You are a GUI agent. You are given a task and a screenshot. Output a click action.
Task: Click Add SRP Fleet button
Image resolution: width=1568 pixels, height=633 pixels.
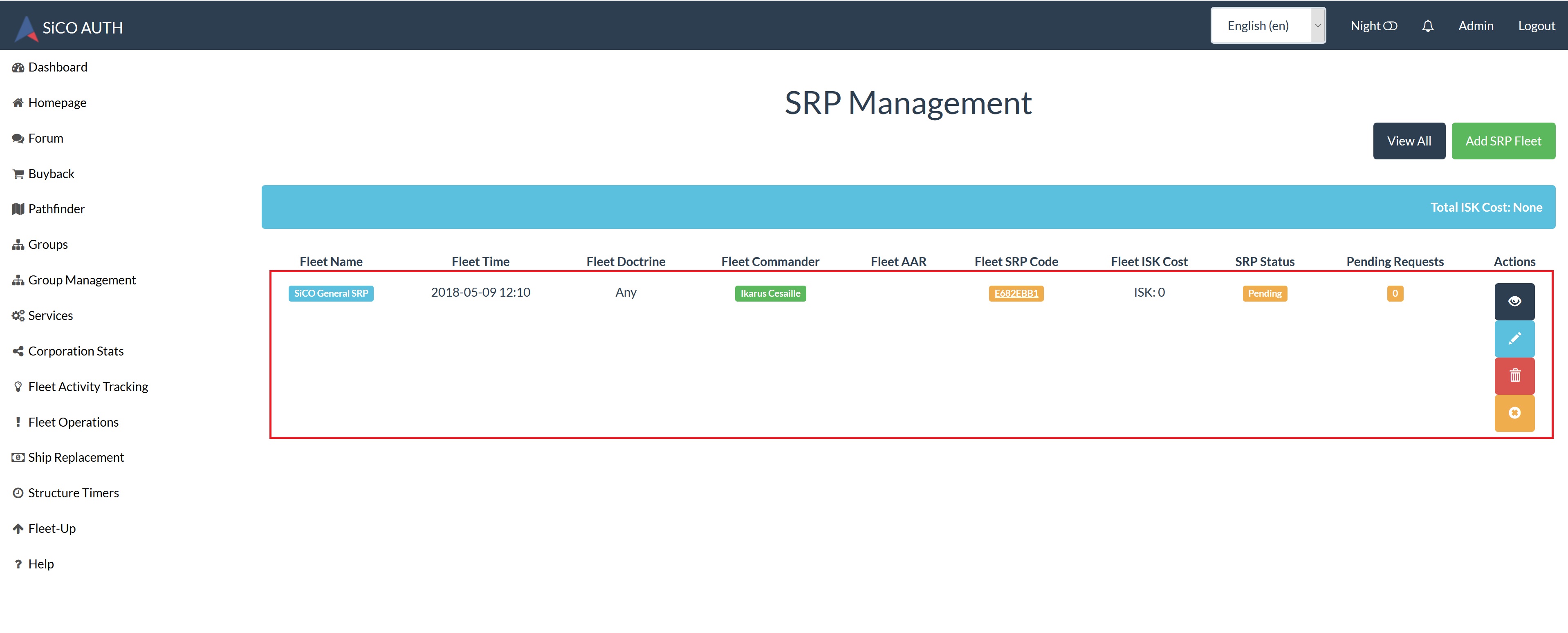point(1503,141)
